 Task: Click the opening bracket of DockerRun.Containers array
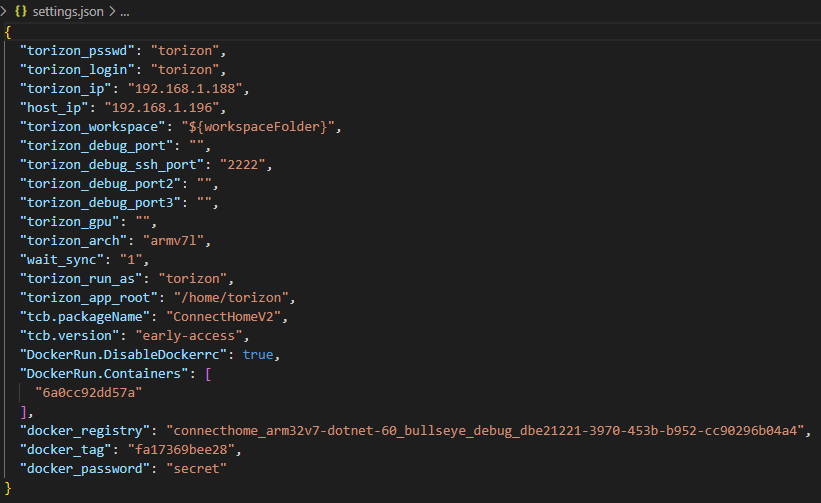[x=208, y=374]
